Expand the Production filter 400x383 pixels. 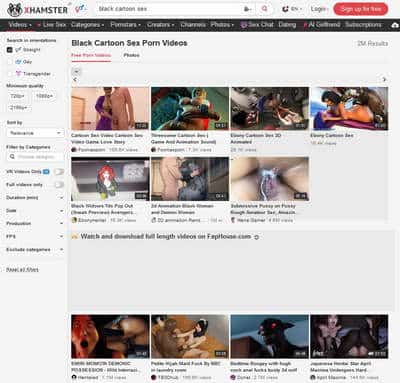[35, 224]
